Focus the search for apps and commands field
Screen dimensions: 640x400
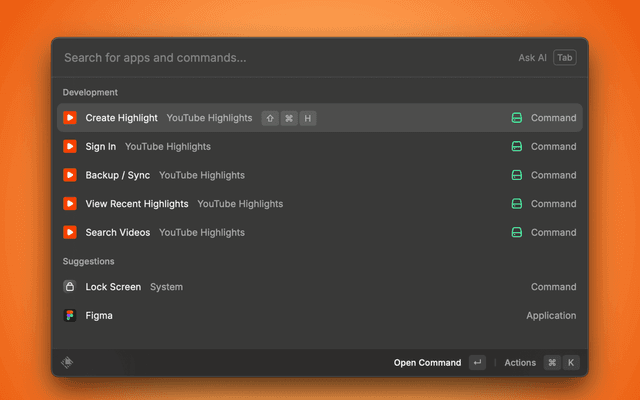click(x=280, y=58)
